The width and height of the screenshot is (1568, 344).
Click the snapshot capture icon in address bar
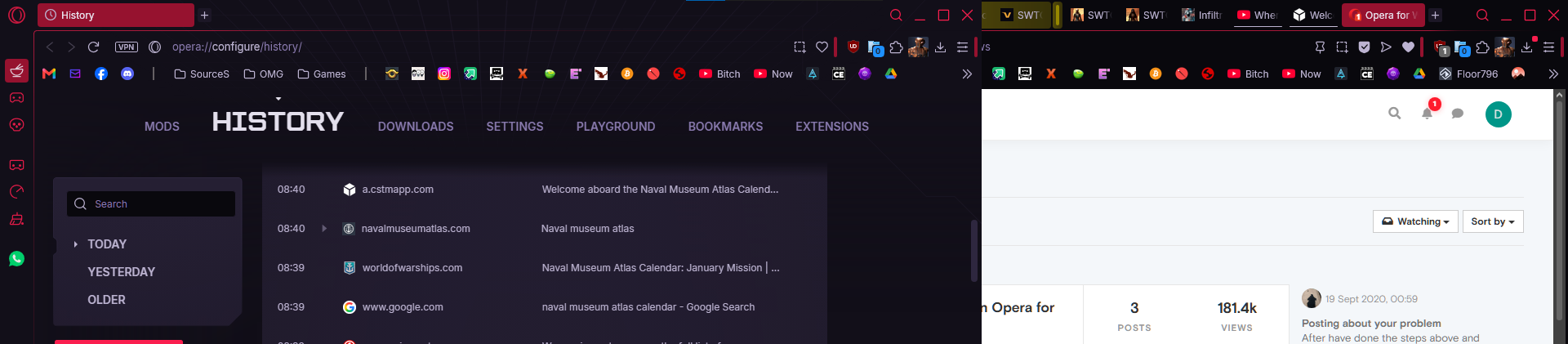point(800,47)
